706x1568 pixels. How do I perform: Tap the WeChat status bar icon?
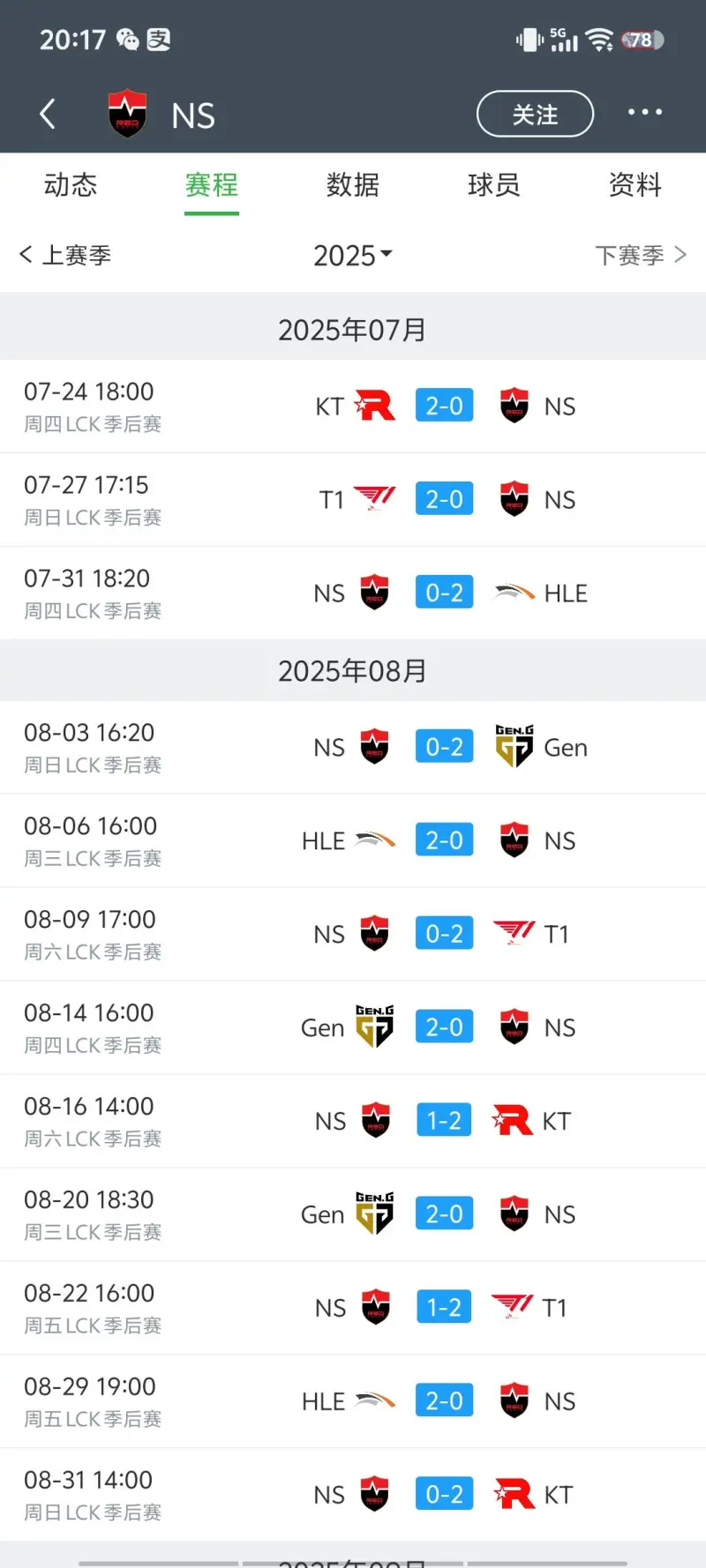point(128,40)
